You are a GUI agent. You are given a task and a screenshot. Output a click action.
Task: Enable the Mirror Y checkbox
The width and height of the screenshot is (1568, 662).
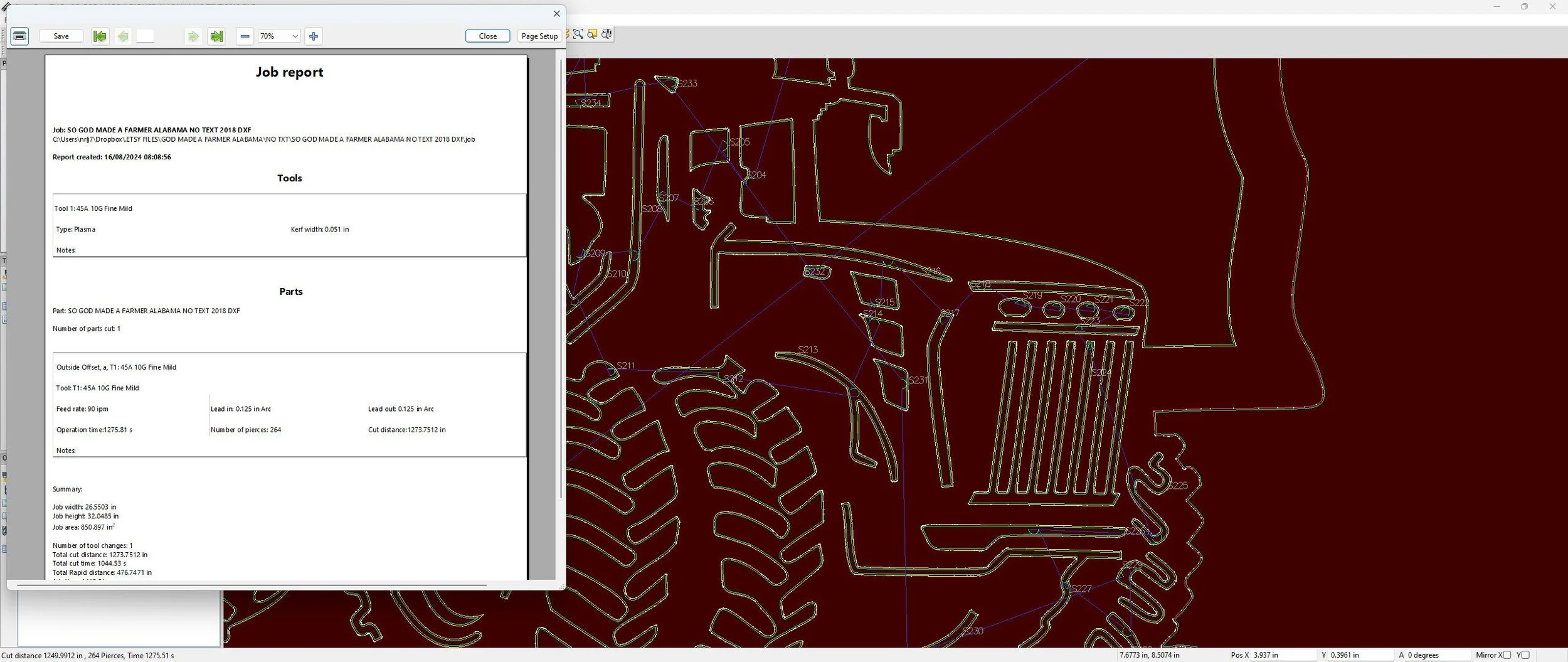click(1525, 655)
